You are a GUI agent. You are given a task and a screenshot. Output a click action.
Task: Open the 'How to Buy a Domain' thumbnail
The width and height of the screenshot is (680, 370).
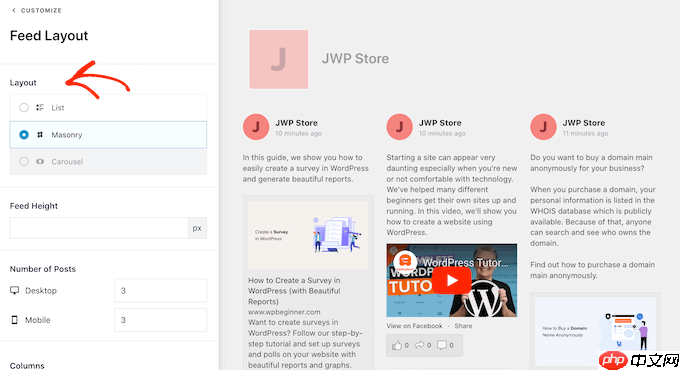point(595,331)
